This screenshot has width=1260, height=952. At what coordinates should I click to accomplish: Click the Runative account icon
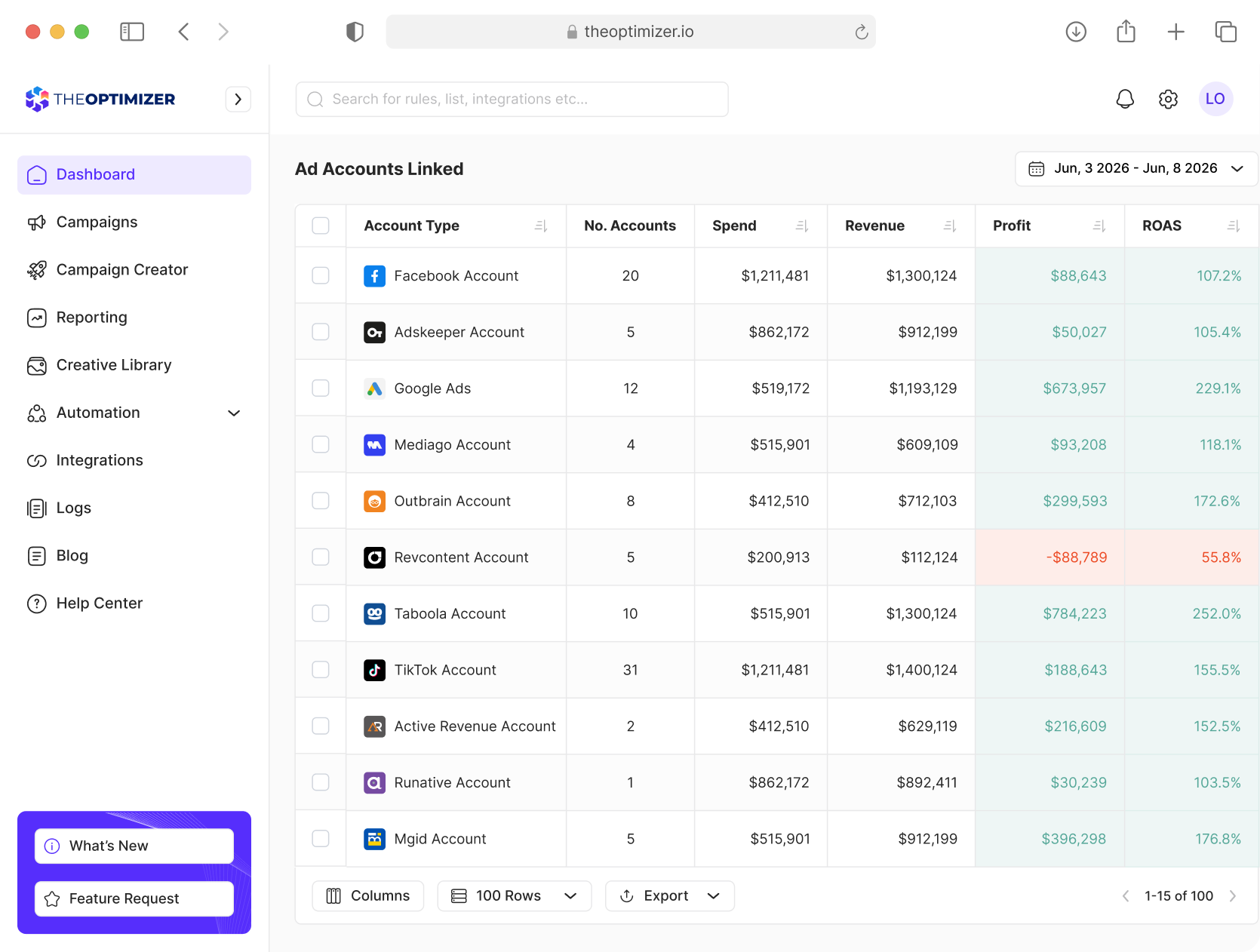375,783
